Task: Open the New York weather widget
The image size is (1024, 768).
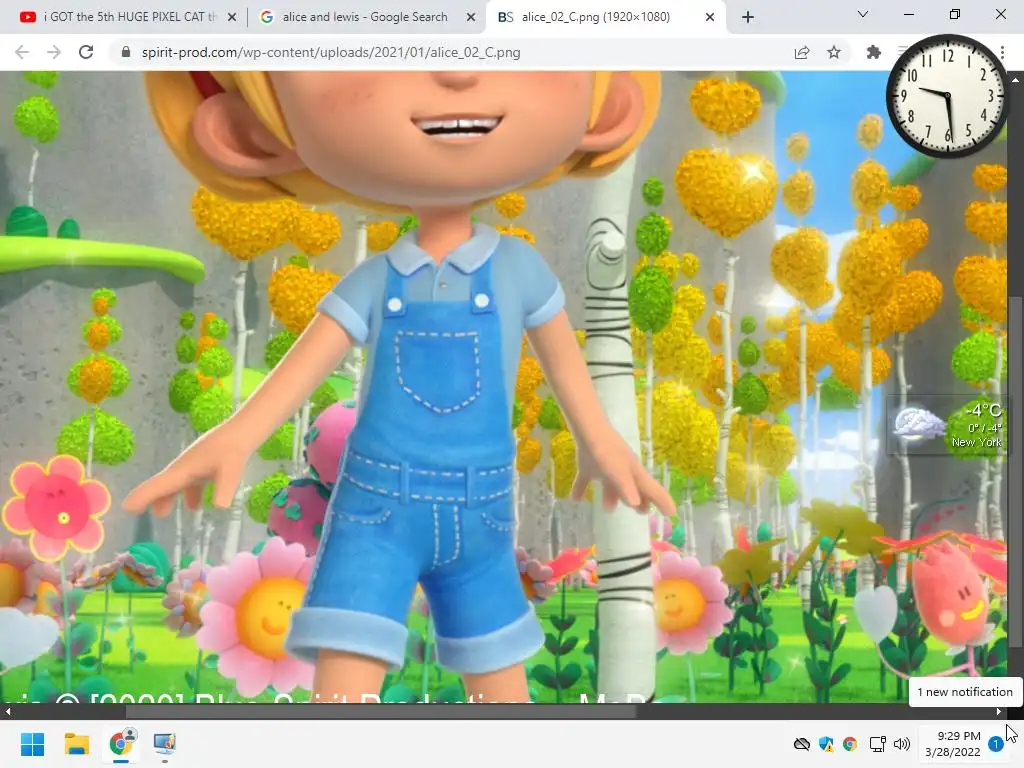Action: pos(947,427)
